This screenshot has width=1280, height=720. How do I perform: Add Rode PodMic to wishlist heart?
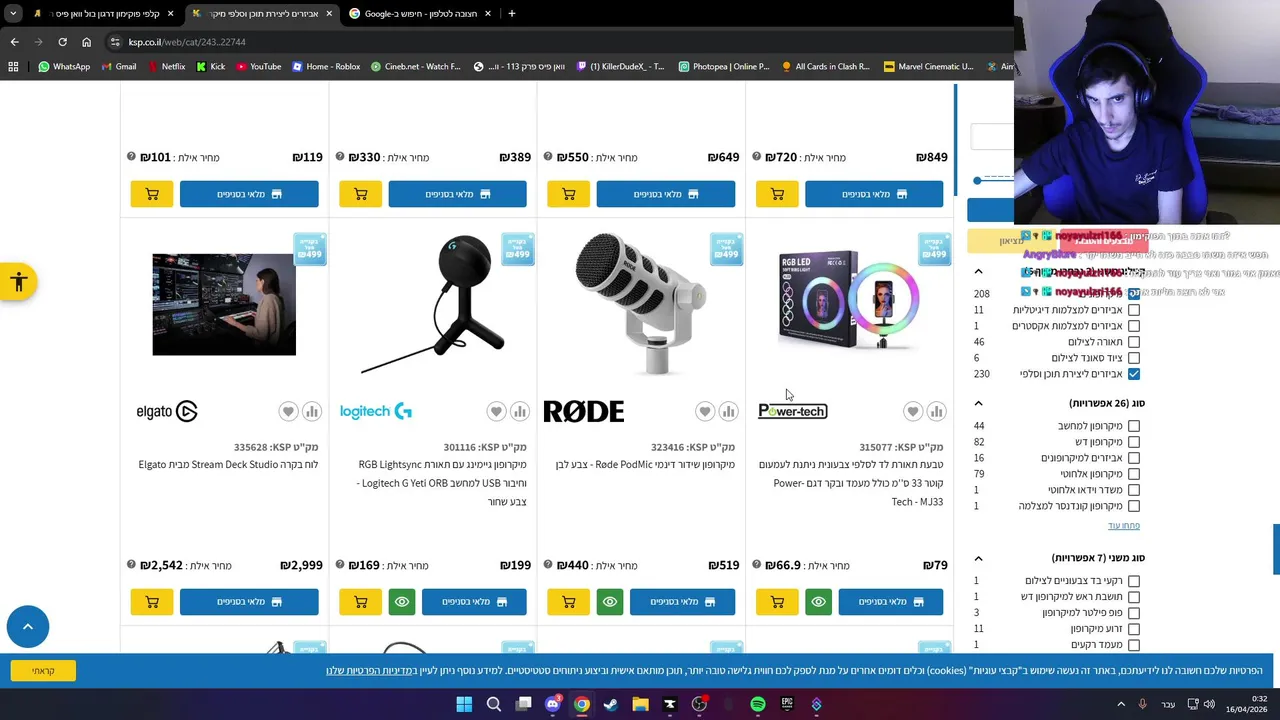pyautogui.click(x=705, y=411)
